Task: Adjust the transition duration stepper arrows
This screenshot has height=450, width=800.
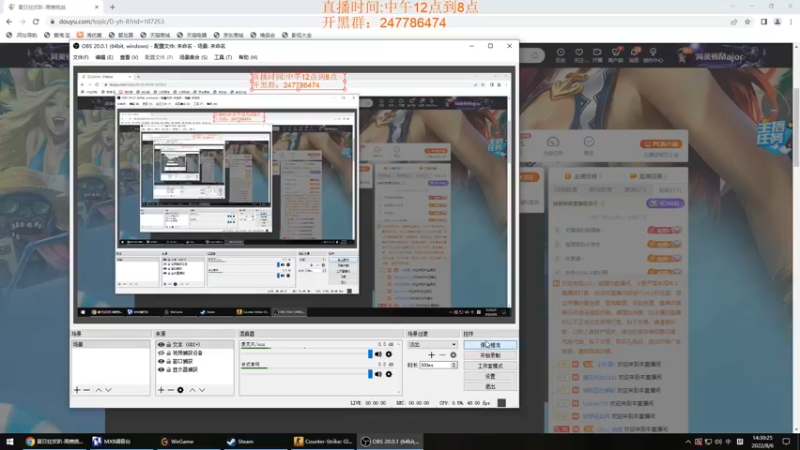Action: (454, 365)
